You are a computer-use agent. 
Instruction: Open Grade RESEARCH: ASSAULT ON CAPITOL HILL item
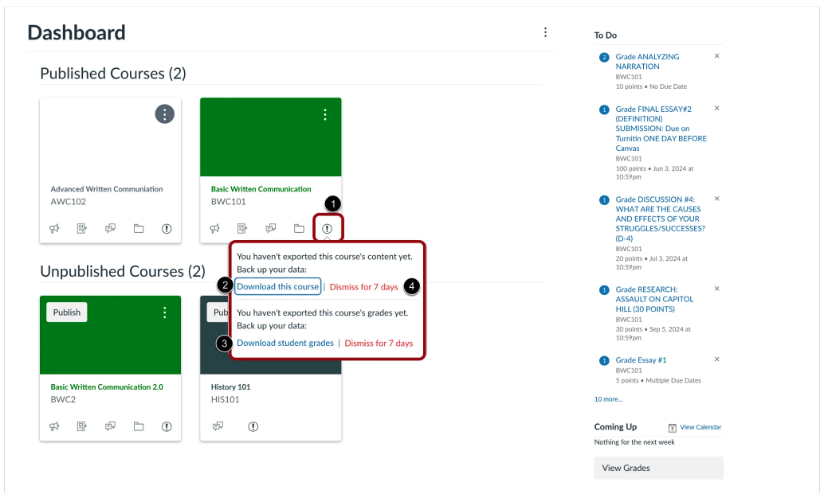tap(654, 299)
